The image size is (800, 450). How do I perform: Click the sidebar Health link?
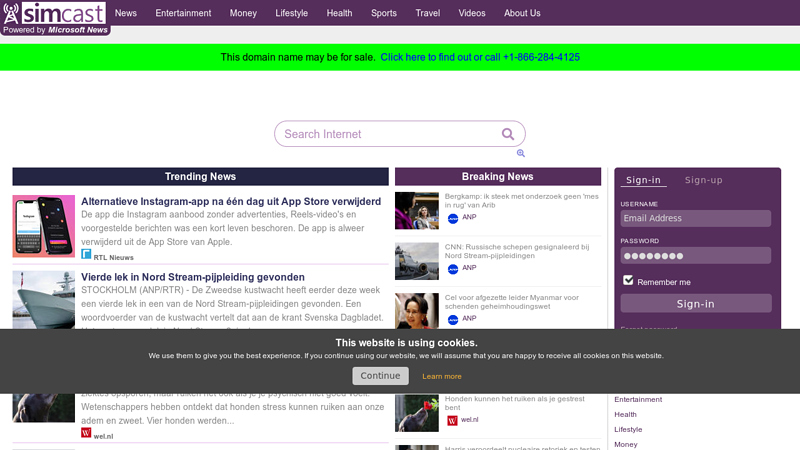coord(626,414)
